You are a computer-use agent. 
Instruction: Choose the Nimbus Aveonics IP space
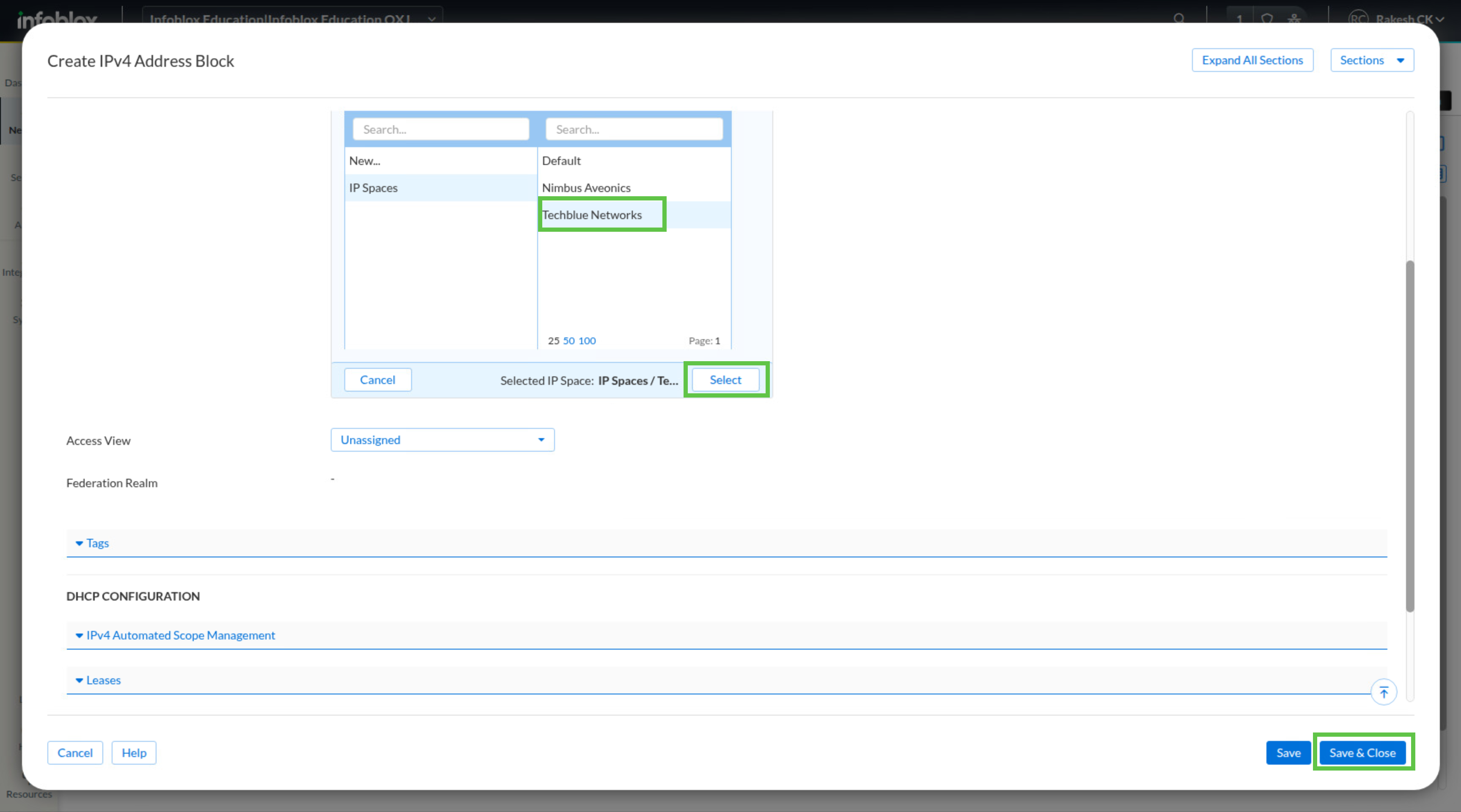pos(634,188)
